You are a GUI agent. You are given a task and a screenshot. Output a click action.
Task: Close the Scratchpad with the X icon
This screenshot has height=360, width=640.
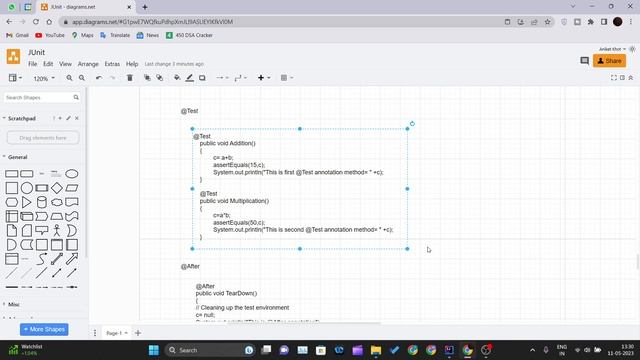click(x=77, y=118)
